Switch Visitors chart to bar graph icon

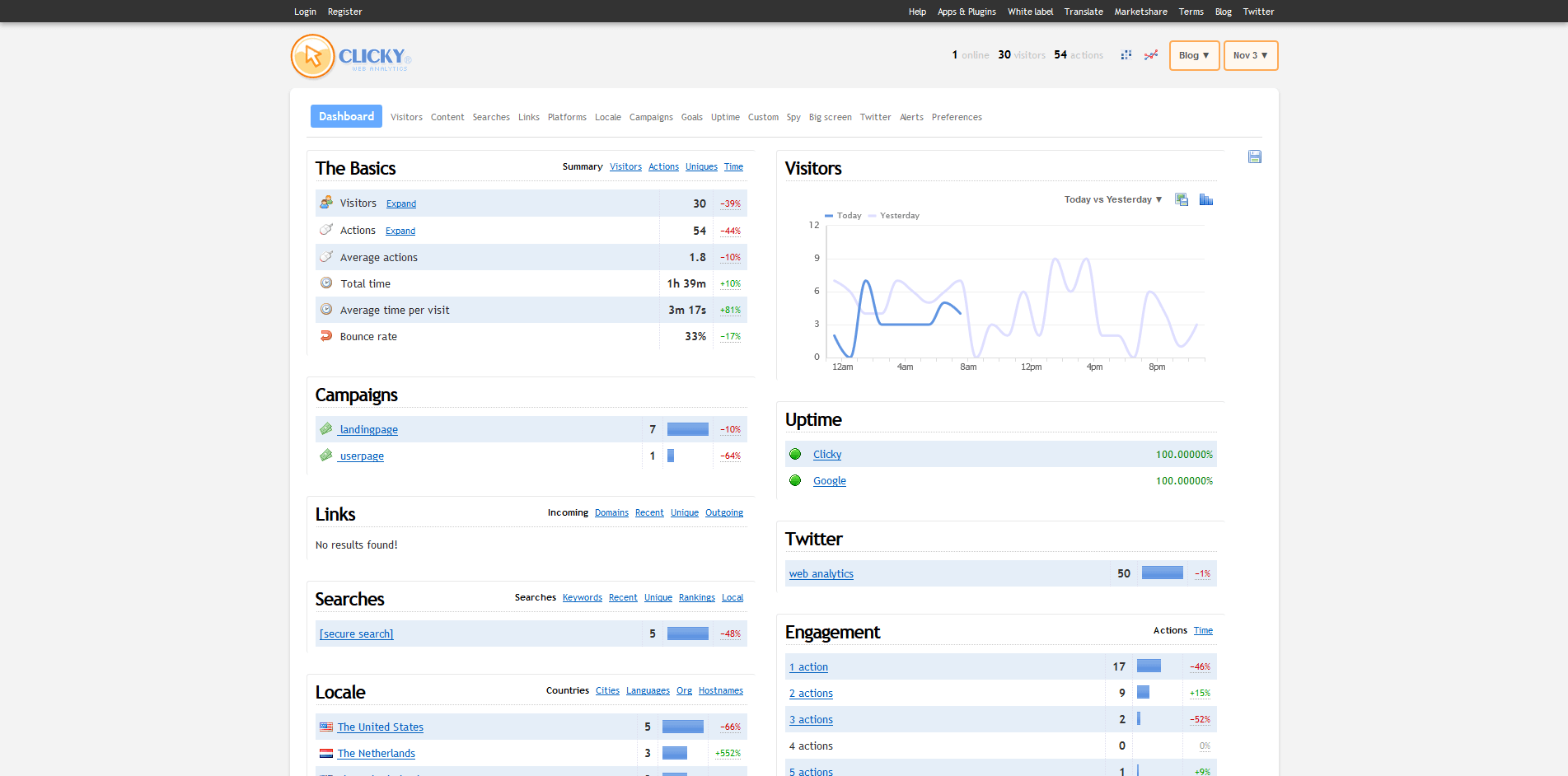click(1205, 199)
